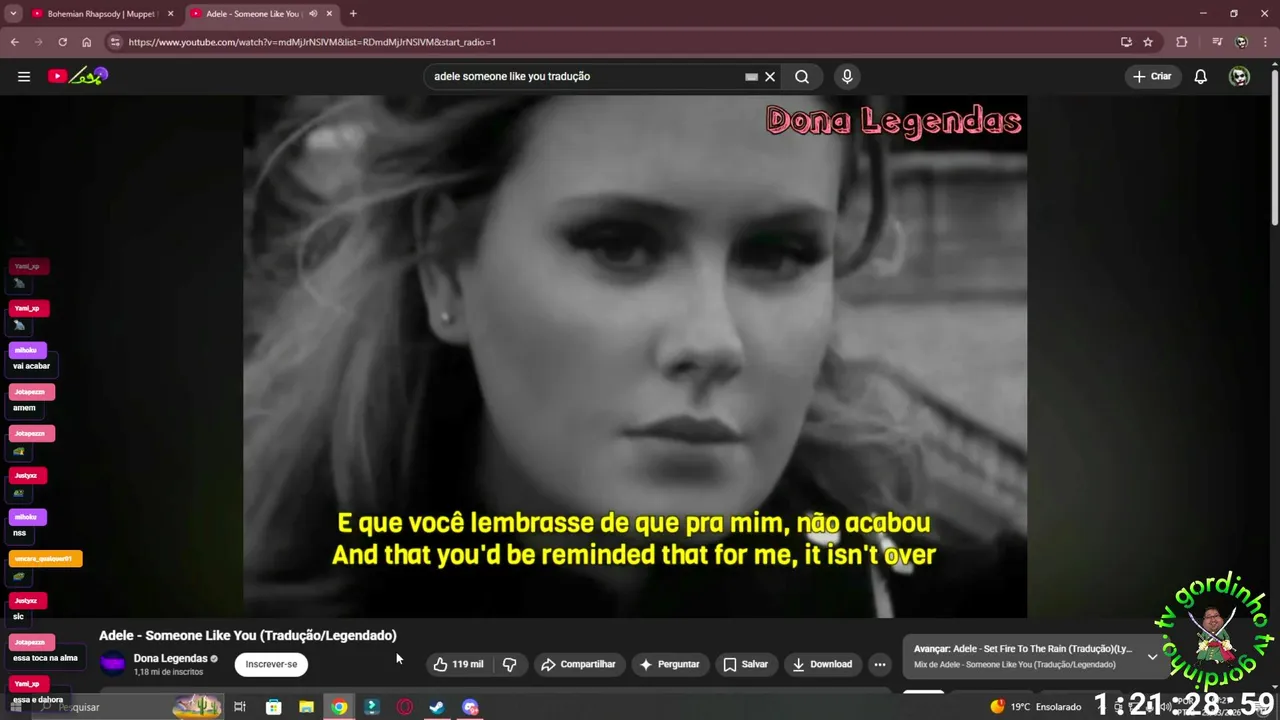Viewport: 1280px width, 720px height.
Task: Go forward in browser history
Action: (38, 42)
